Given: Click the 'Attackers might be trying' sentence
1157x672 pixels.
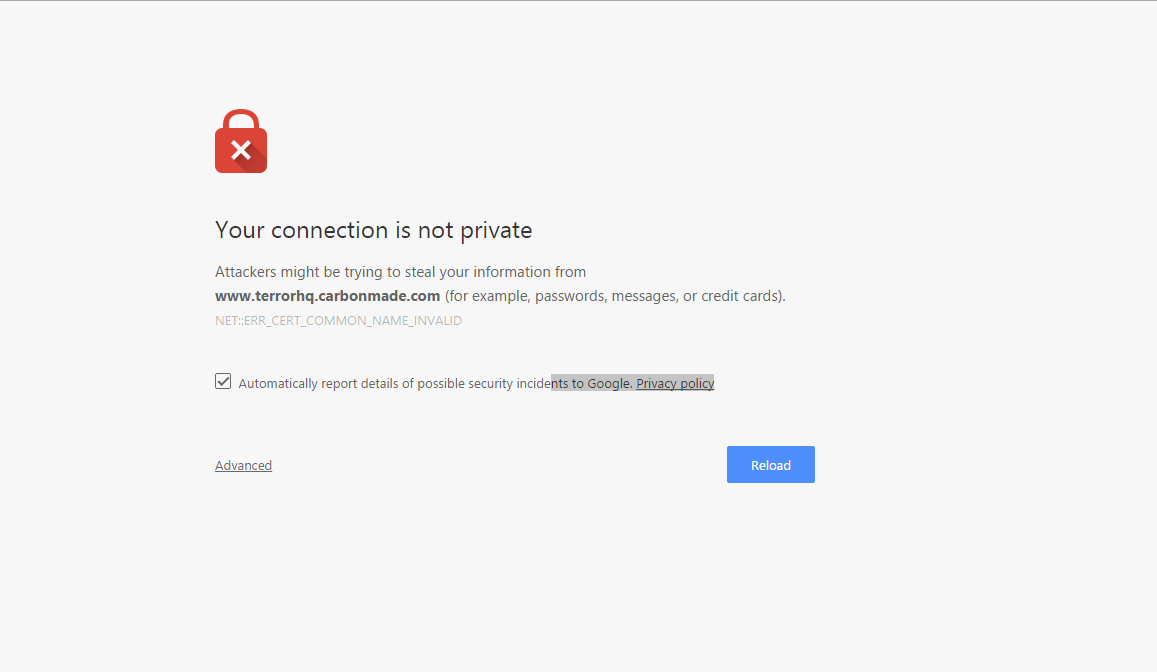Looking at the screenshot, I should pos(400,272).
